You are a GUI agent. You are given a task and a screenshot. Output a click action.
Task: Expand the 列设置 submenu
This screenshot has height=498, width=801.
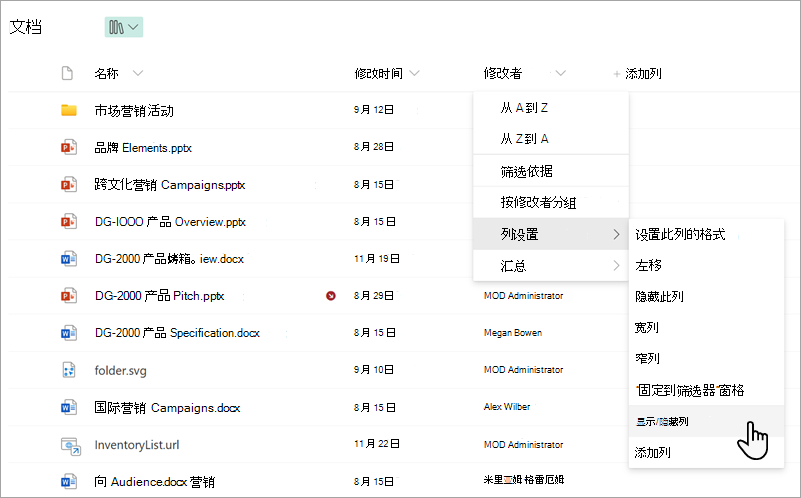[551, 234]
